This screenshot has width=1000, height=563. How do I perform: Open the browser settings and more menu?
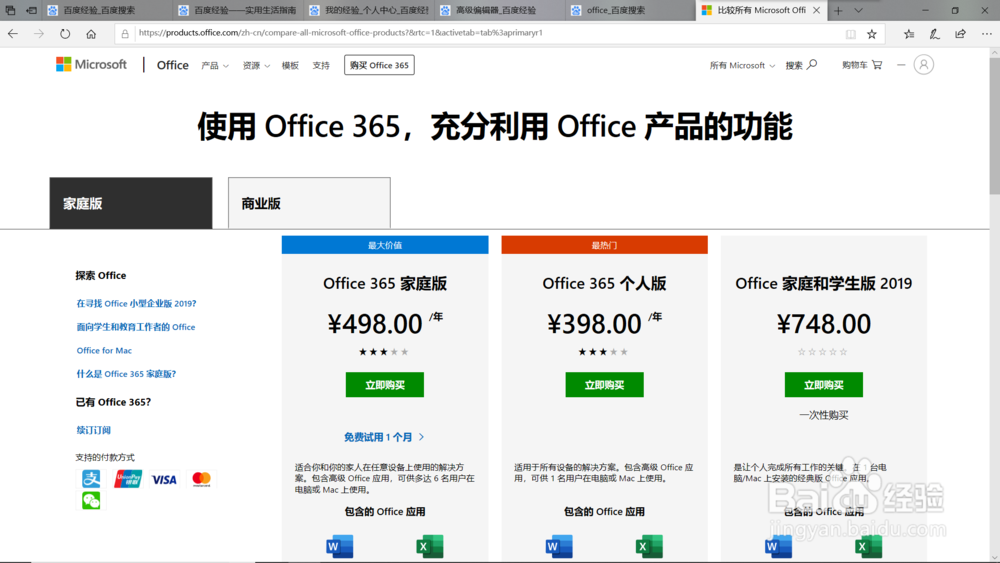pos(987,34)
